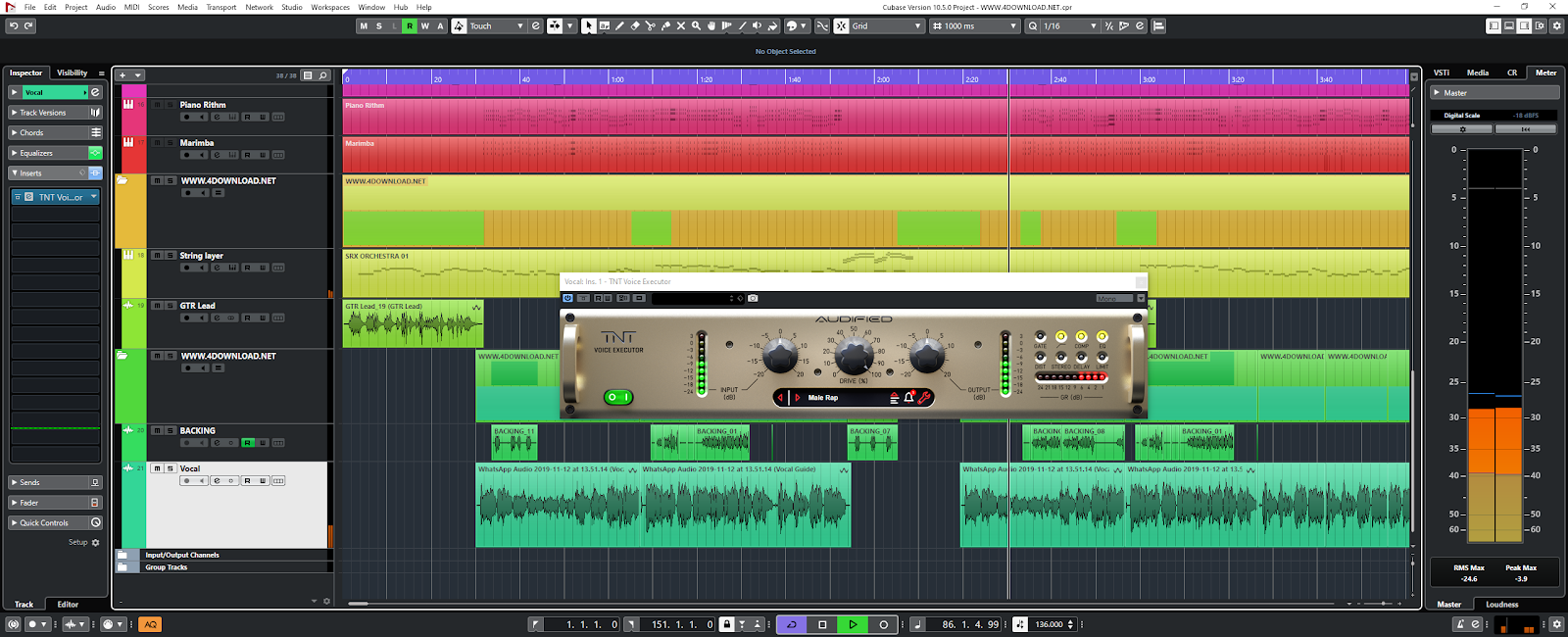Select previous TNT preset red arrow
1568x637 pixels.
click(781, 398)
